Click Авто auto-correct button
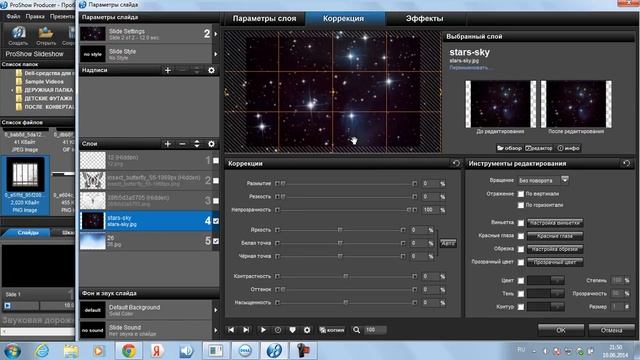 pyautogui.click(x=448, y=243)
